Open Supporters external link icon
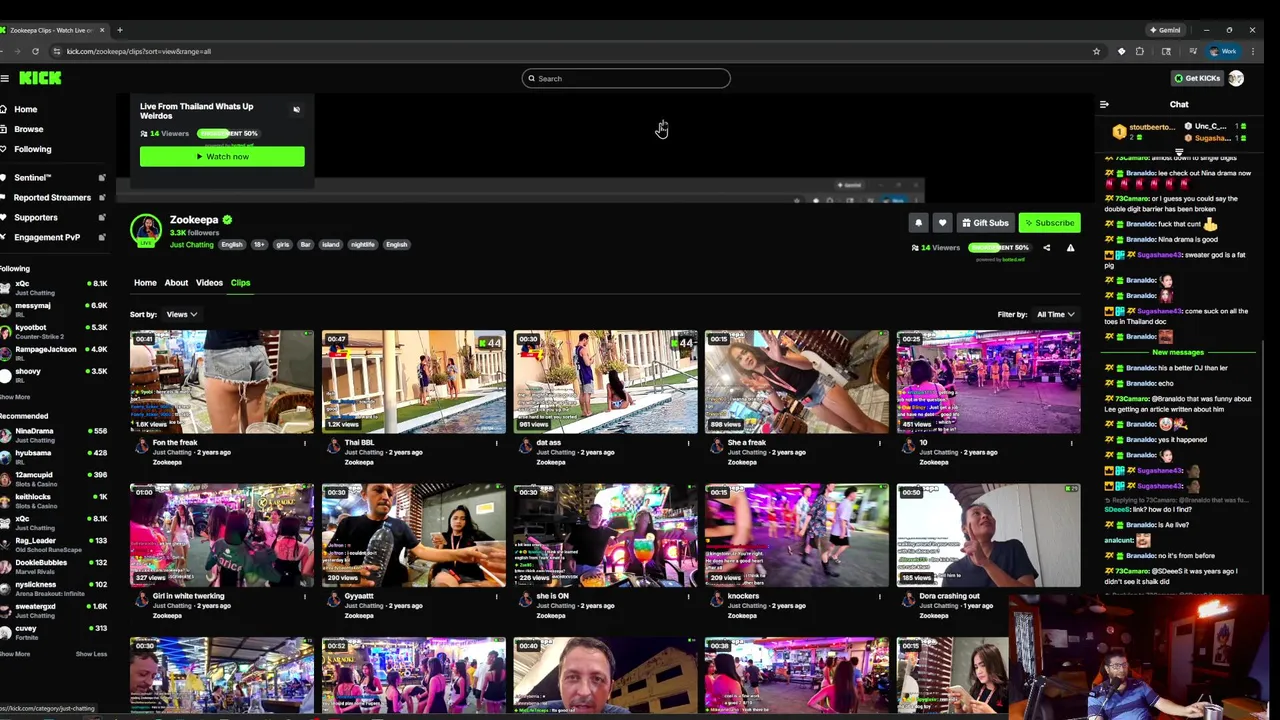The height and width of the screenshot is (720, 1280). pyautogui.click(x=102, y=217)
